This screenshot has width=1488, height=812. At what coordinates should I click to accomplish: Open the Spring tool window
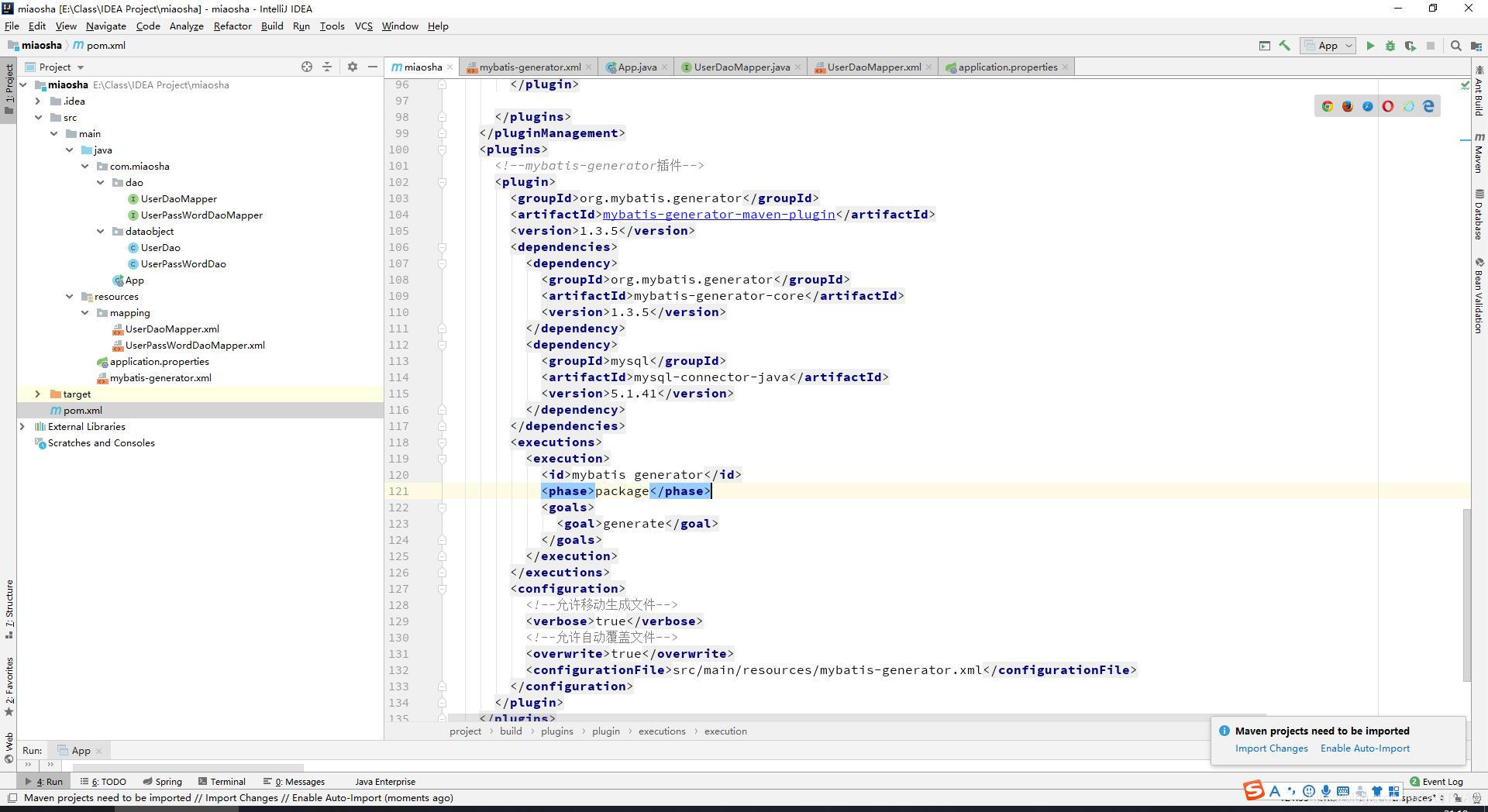[x=162, y=782]
